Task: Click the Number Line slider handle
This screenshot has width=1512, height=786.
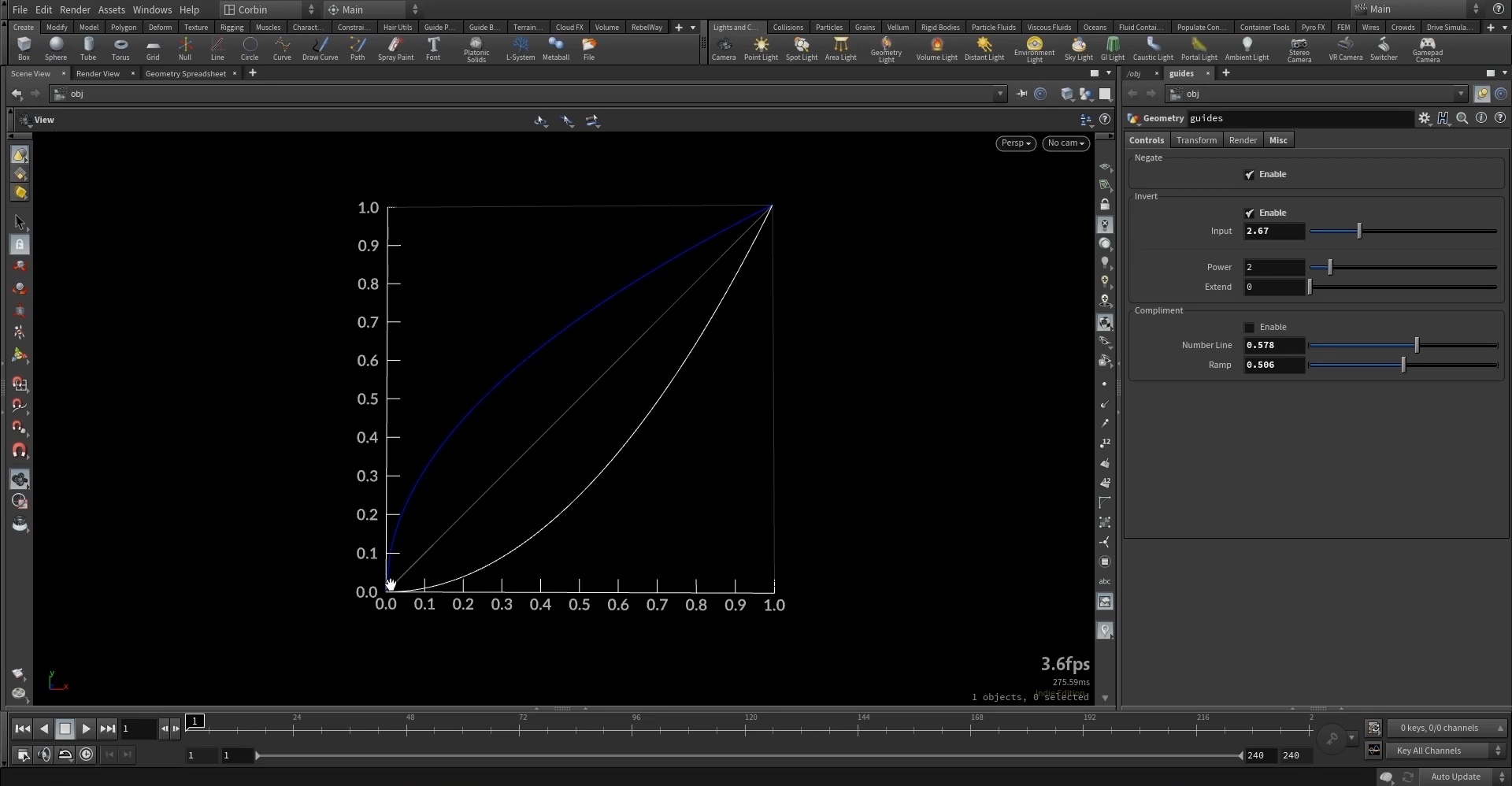Action: (x=1417, y=345)
